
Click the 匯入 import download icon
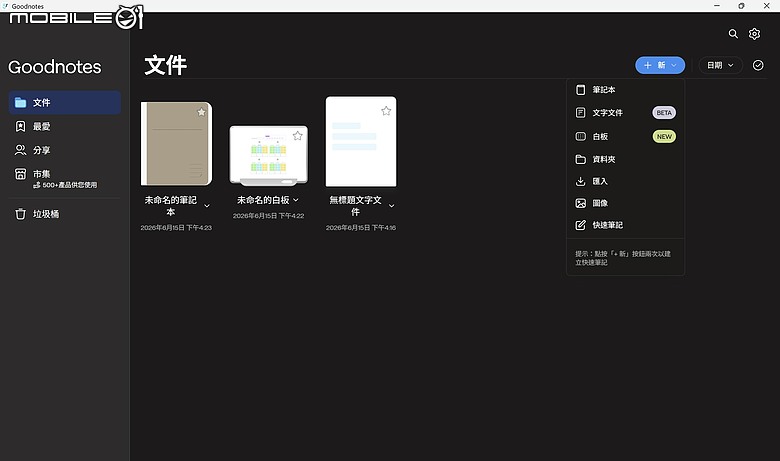[580, 182]
